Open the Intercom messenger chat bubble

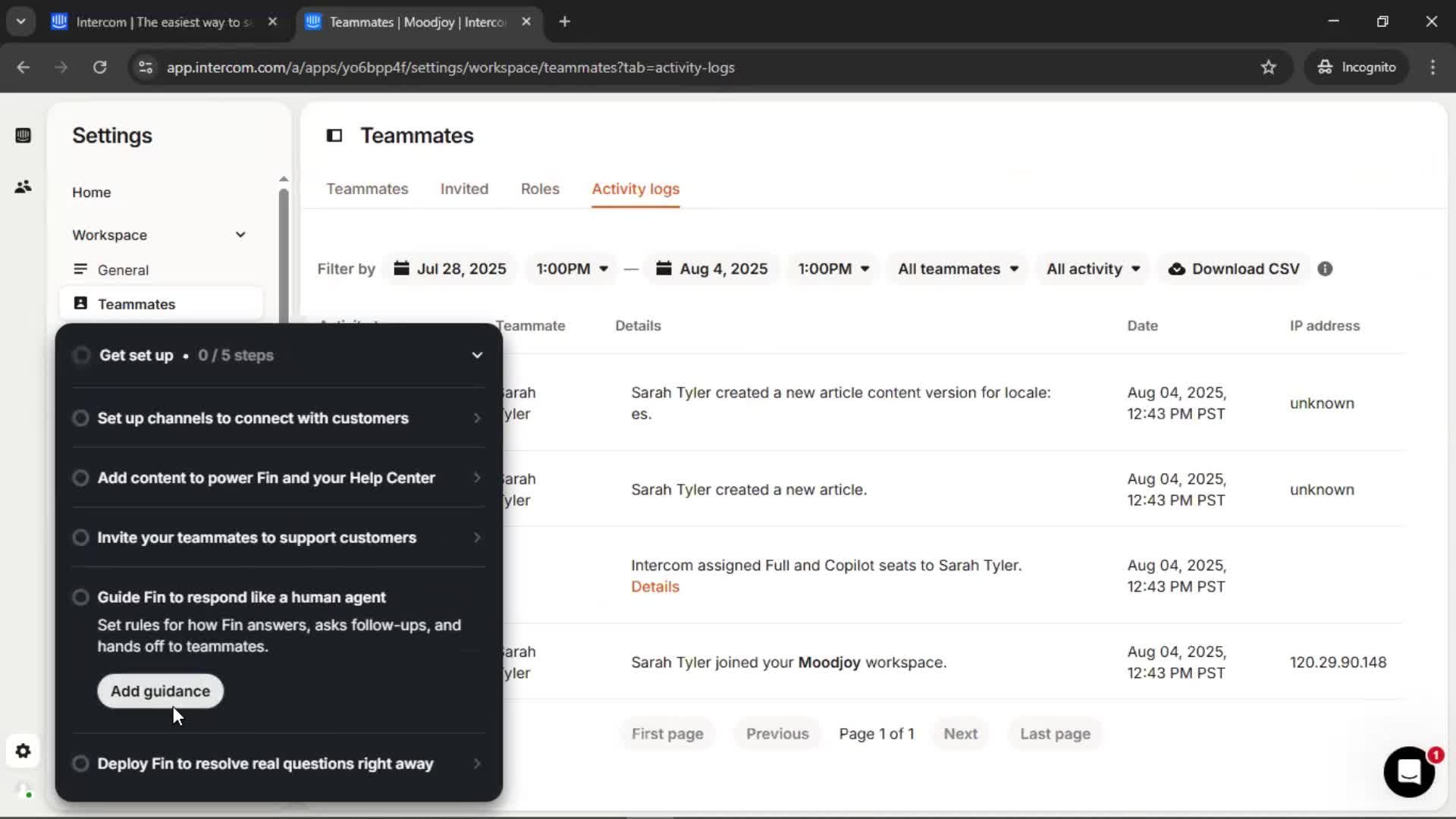1409,772
